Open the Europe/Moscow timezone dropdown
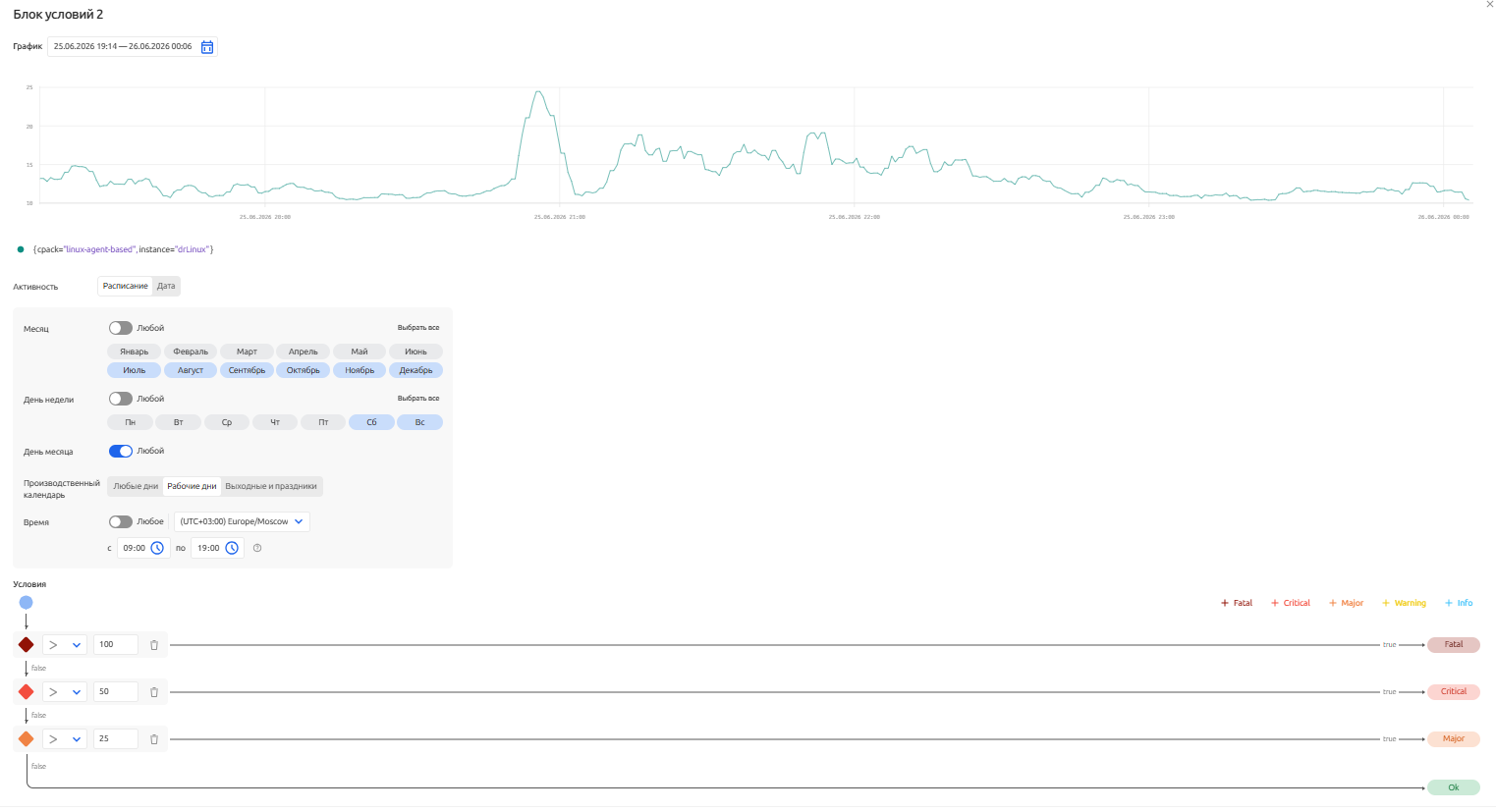Screen dimensions: 1496x812 pos(242,521)
